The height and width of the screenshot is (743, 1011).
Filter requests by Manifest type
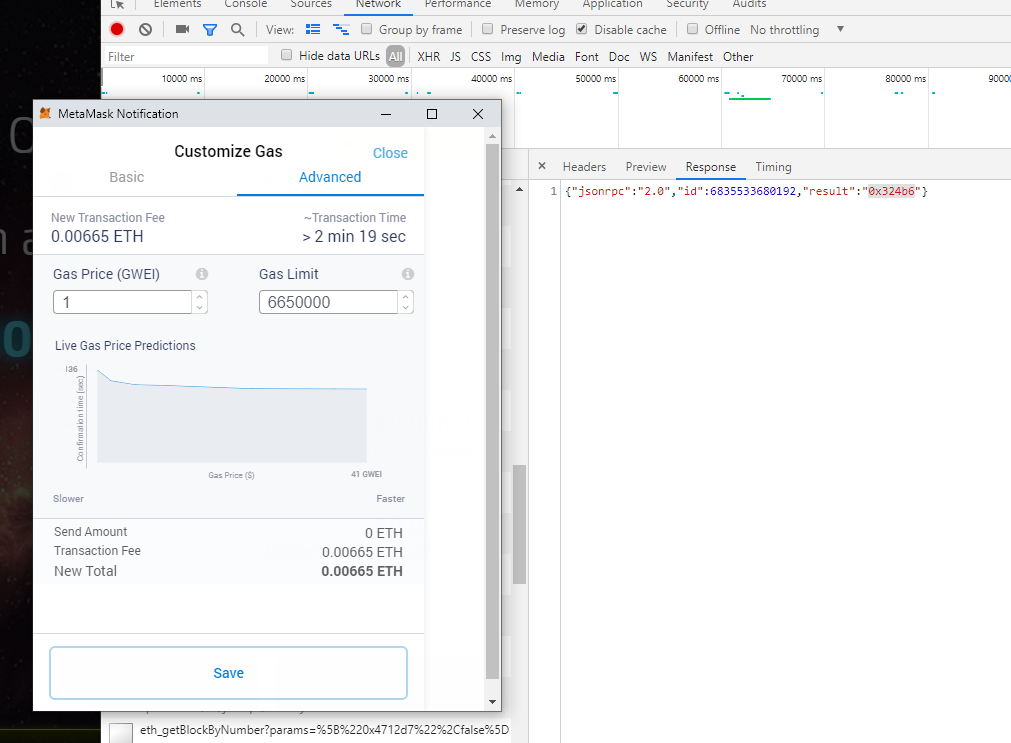tap(690, 57)
